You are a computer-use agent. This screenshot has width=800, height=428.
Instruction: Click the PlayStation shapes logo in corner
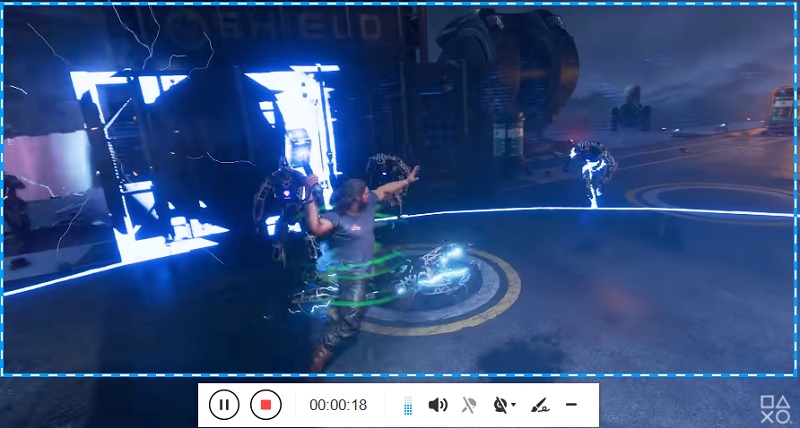click(774, 409)
